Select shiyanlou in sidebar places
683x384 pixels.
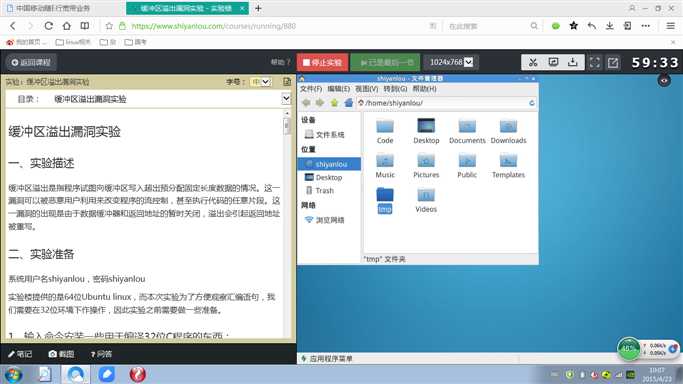[x=329, y=164]
